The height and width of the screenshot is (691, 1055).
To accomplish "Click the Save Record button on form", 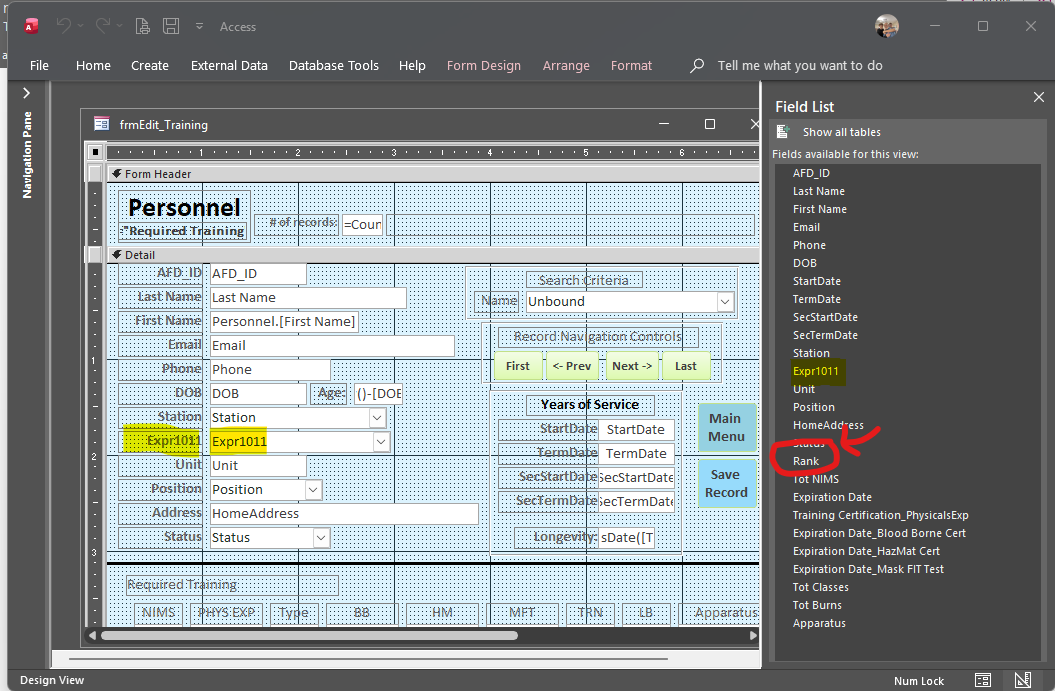I will 726,483.
